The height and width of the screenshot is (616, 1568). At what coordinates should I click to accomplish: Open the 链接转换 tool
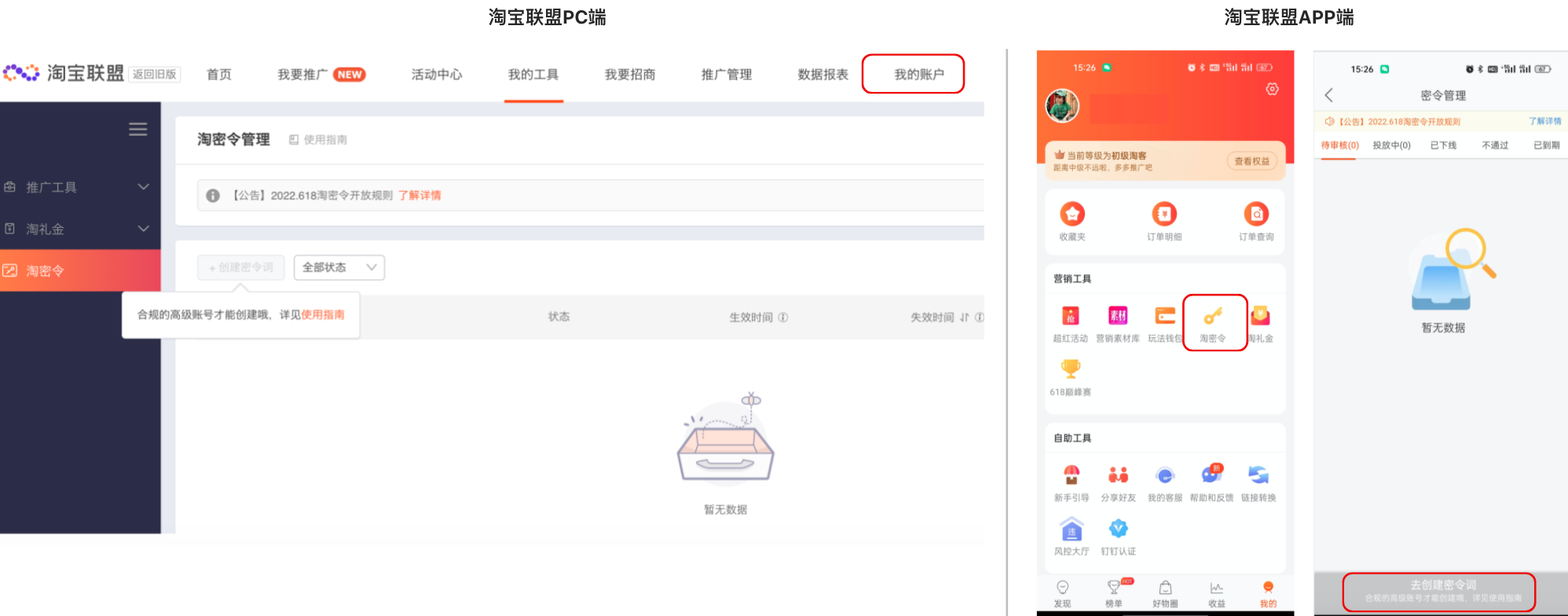[x=1258, y=484]
